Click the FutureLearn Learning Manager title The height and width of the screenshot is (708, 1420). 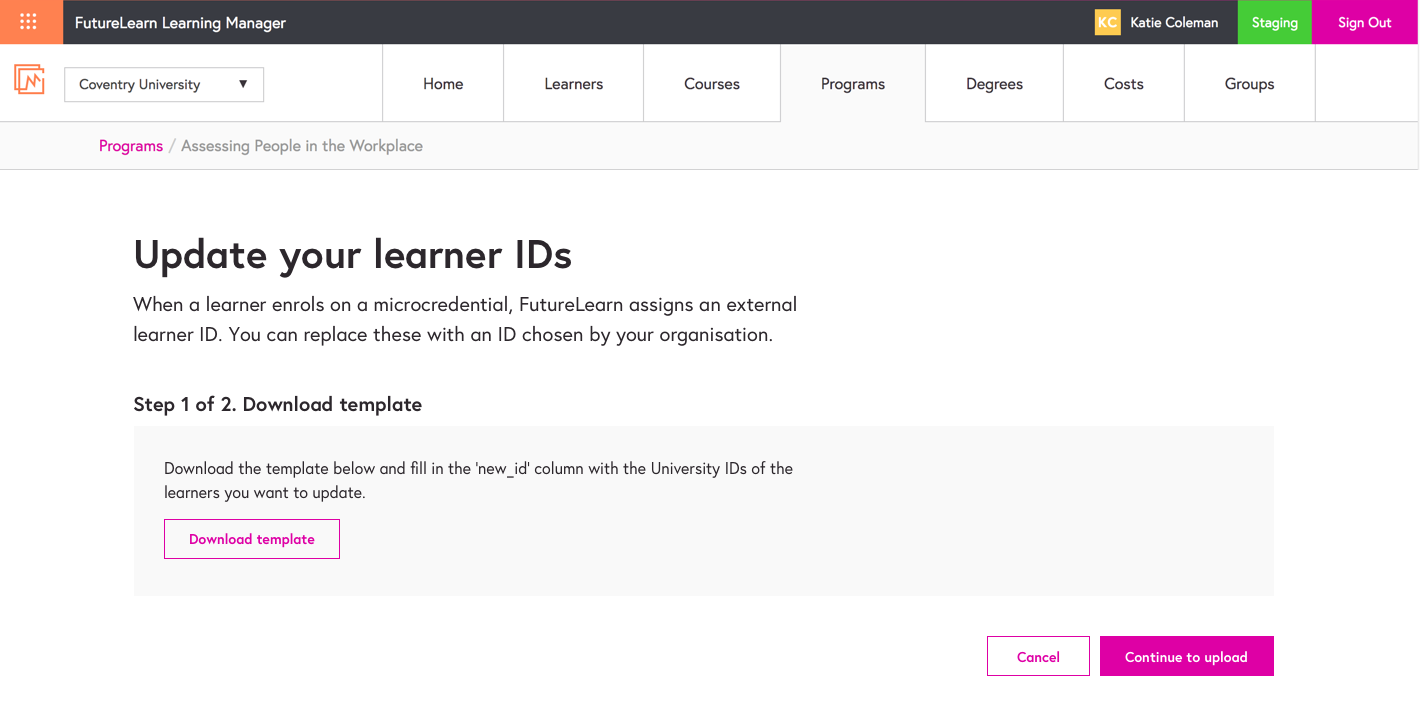click(x=180, y=22)
